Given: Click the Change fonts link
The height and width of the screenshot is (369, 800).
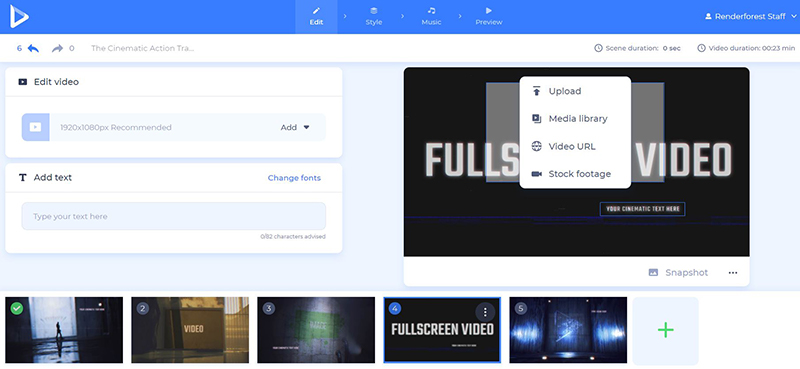Looking at the screenshot, I should (294, 178).
